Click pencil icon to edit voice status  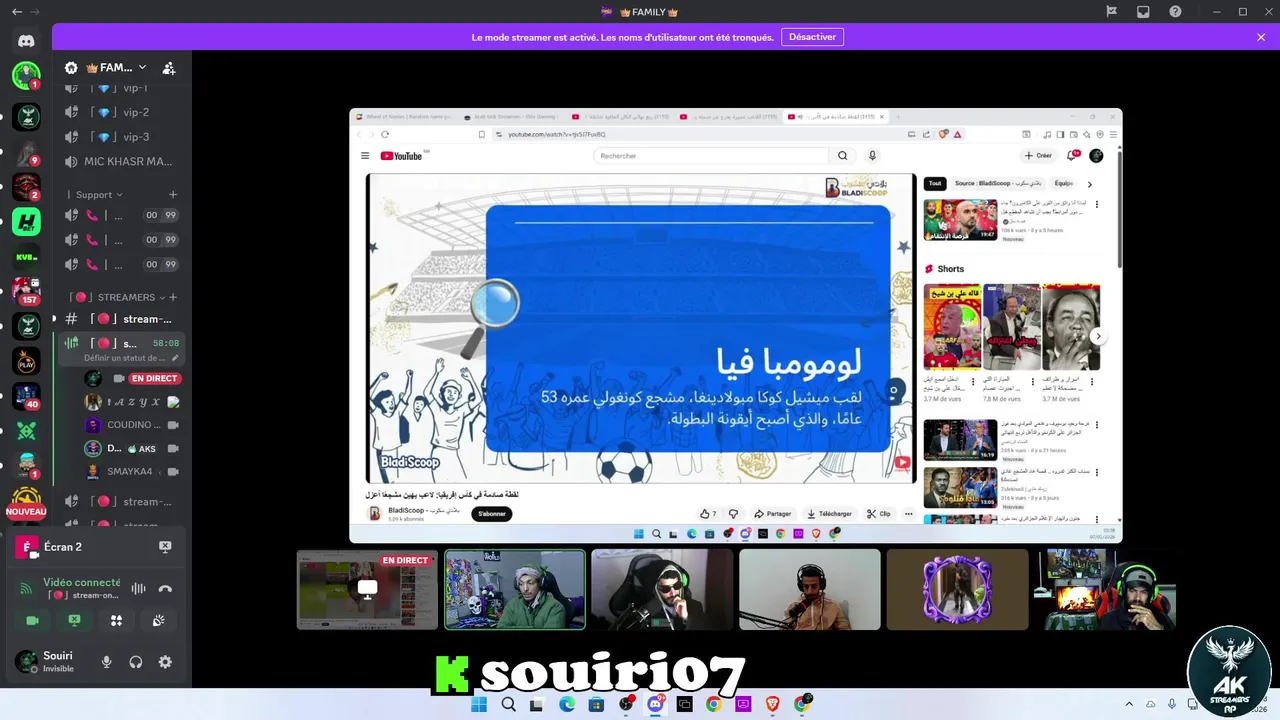pos(175,358)
